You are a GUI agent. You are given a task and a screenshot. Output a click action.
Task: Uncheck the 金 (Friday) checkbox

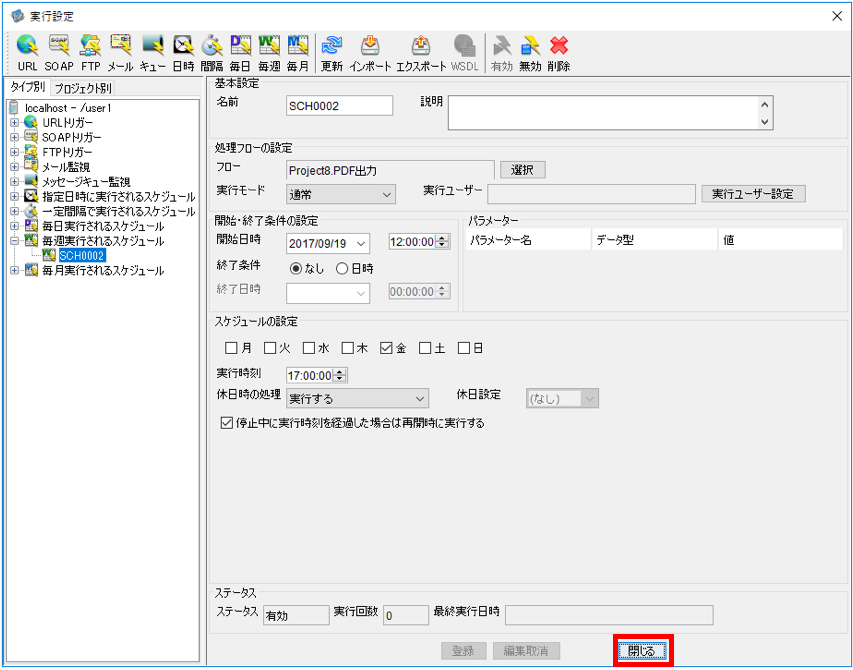pos(386,348)
